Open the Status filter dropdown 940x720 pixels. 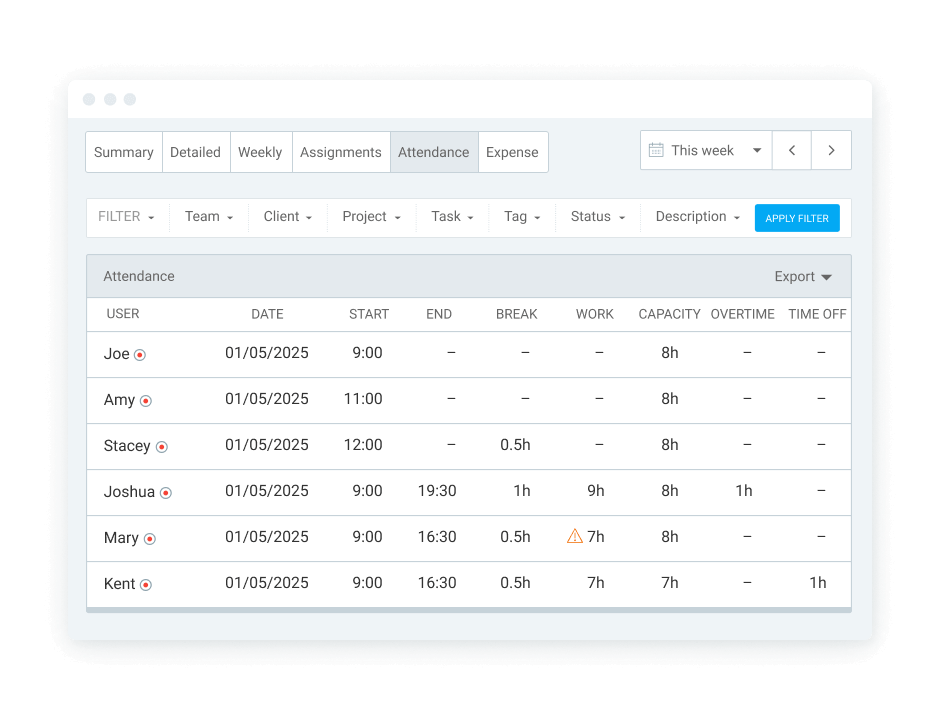(597, 217)
